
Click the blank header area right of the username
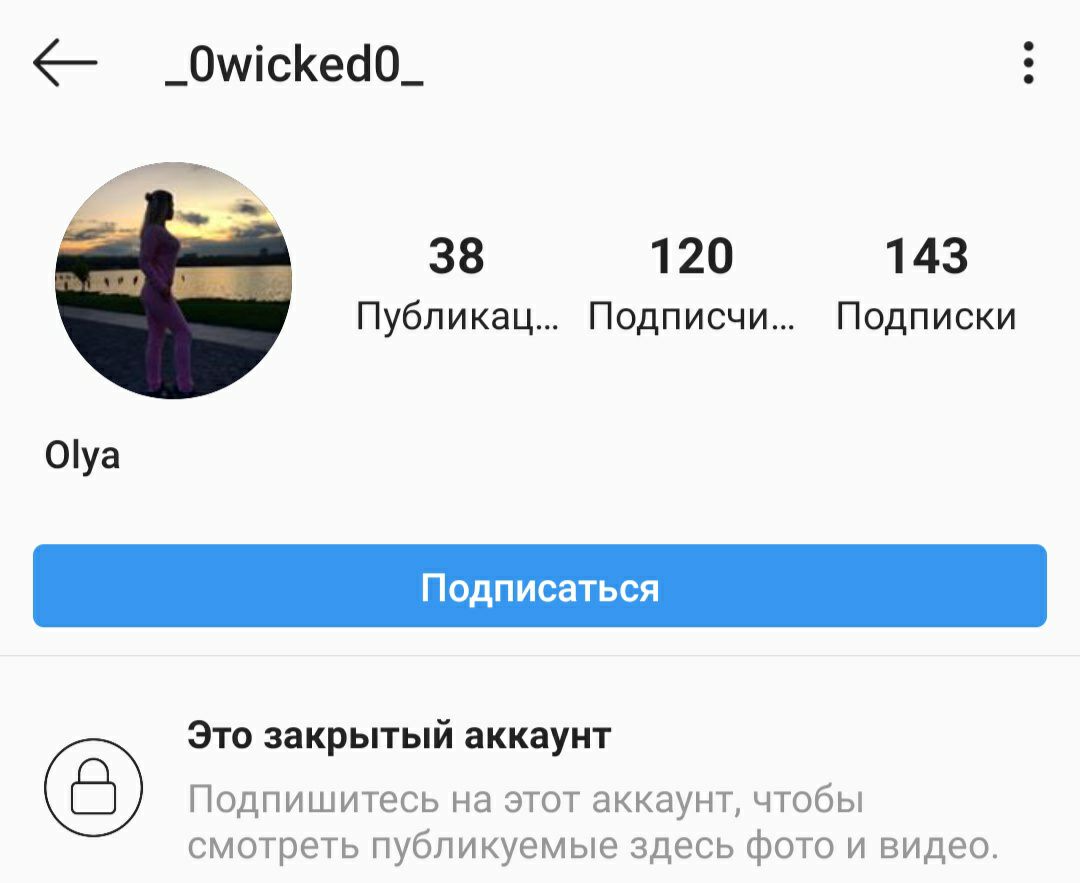[x=716, y=63]
